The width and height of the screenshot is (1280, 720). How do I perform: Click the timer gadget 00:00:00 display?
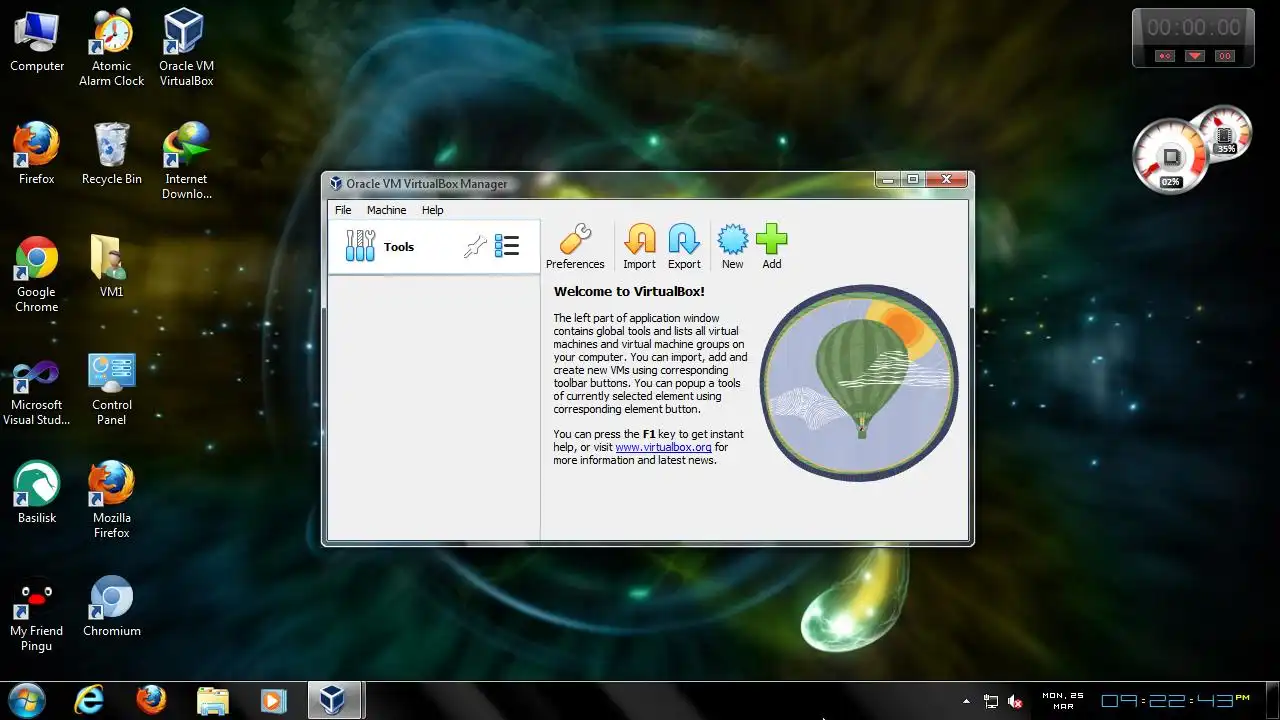coord(1193,28)
